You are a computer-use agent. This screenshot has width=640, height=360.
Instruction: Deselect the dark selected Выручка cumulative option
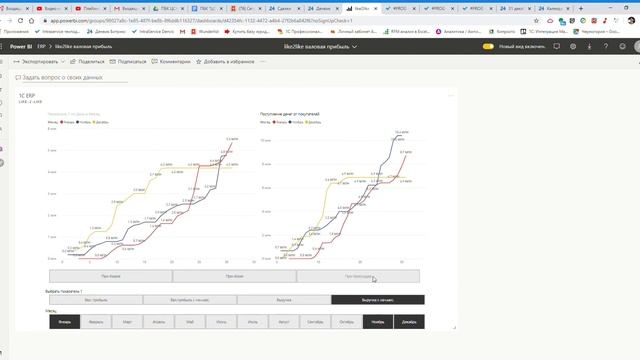click(x=378, y=300)
